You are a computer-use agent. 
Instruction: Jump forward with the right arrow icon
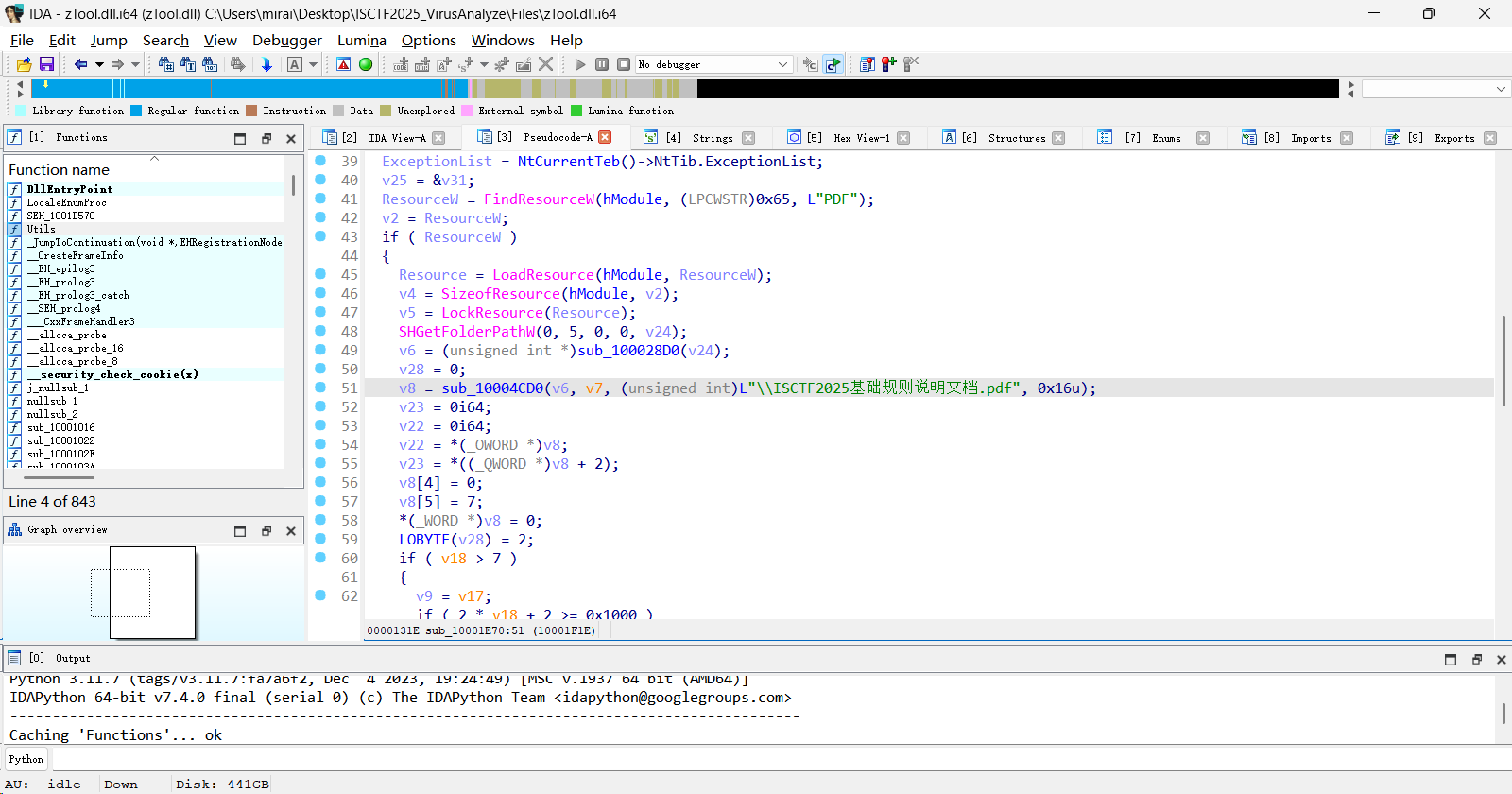coord(117,64)
